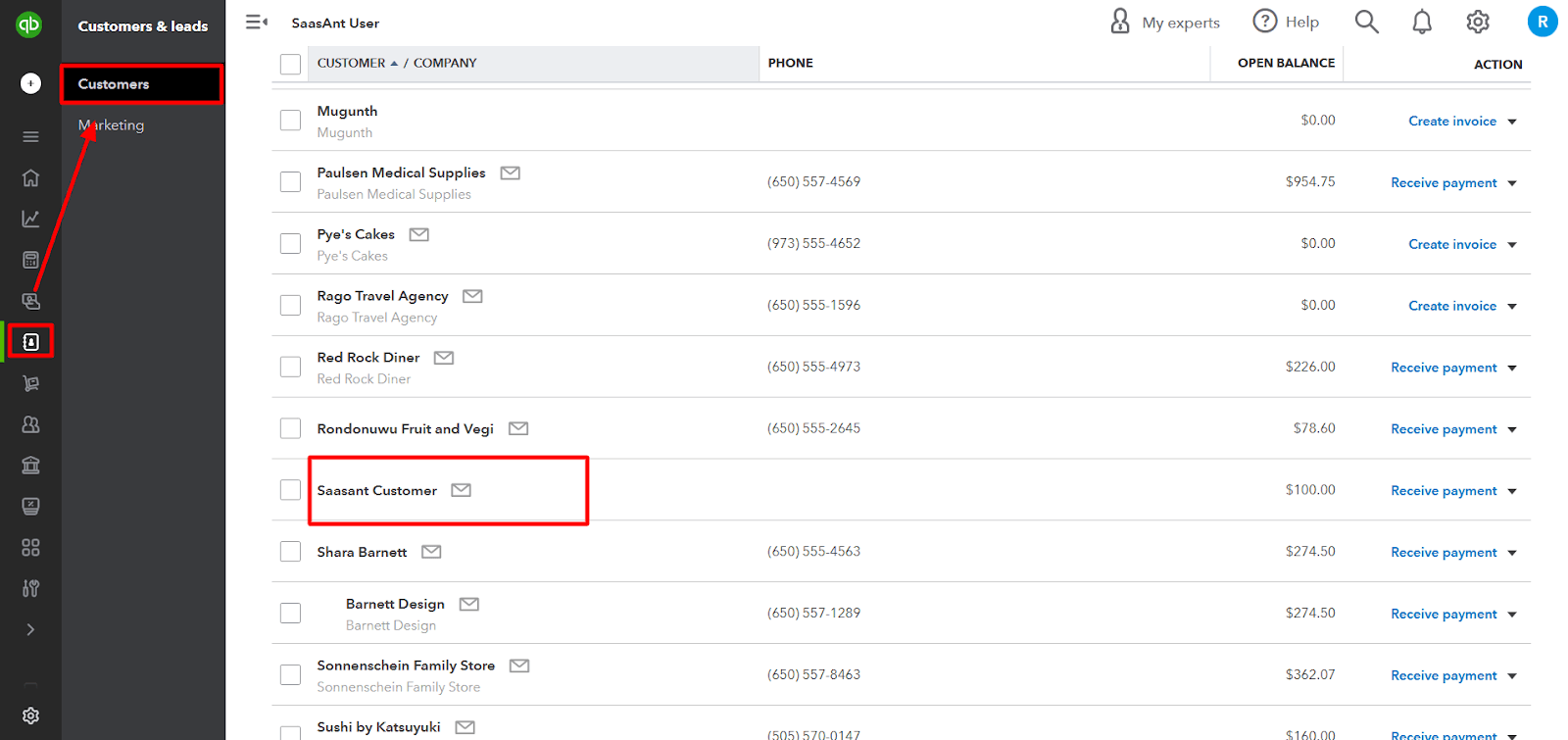1568x740 pixels.
Task: Collapse the navigation menu toggle icon
Action: tap(257, 22)
